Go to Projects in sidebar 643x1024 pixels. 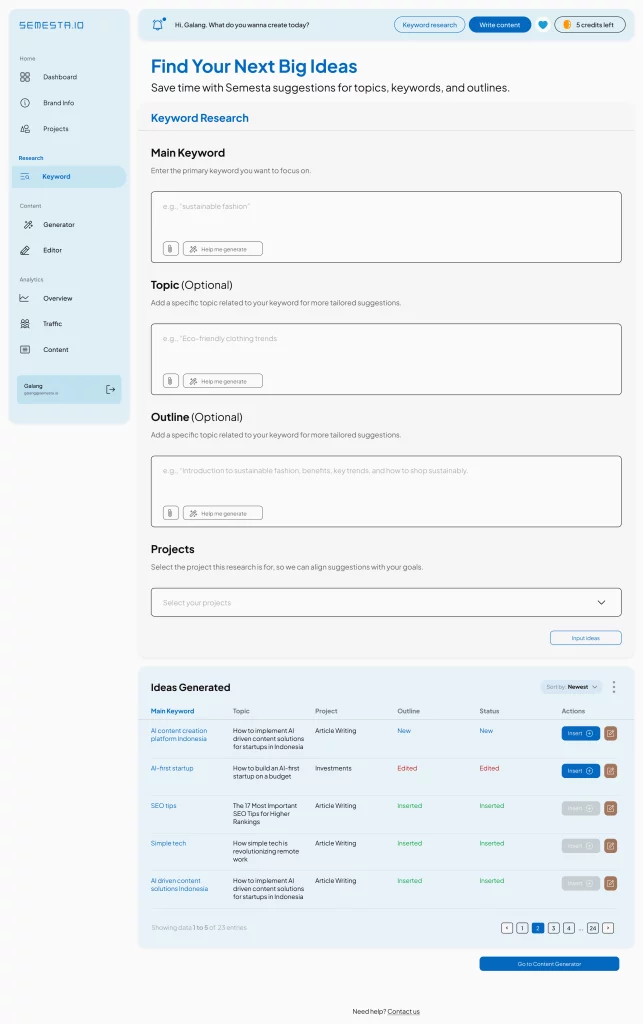pyautogui.click(x=55, y=129)
